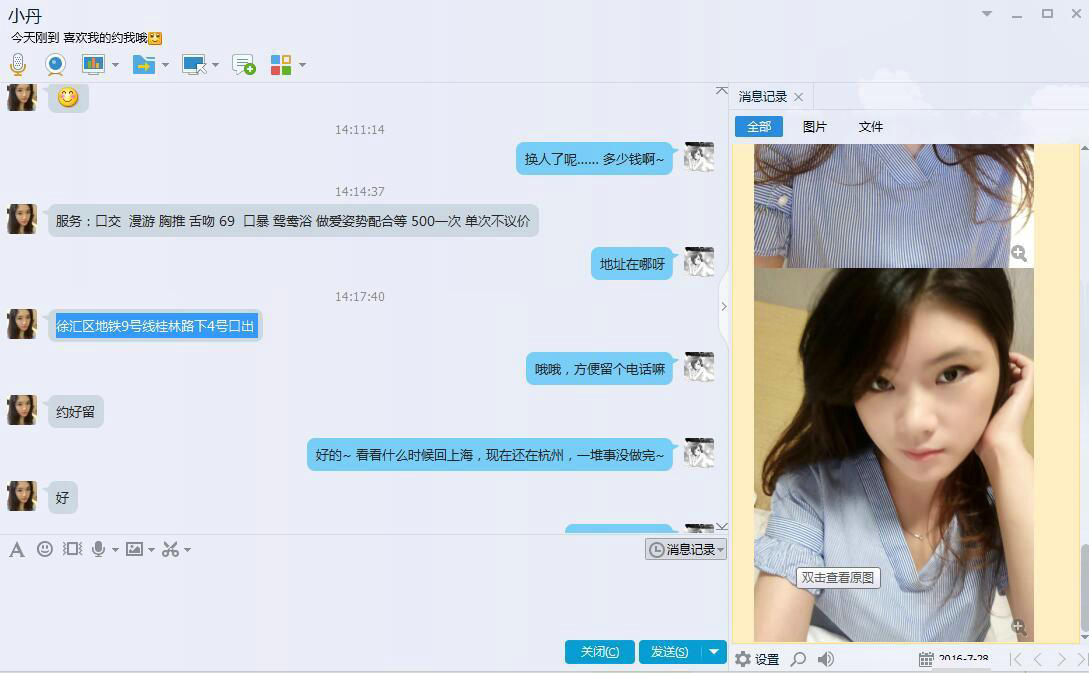The width and height of the screenshot is (1089, 673).
Task: Switch to the 图片 tab
Action: 815,127
